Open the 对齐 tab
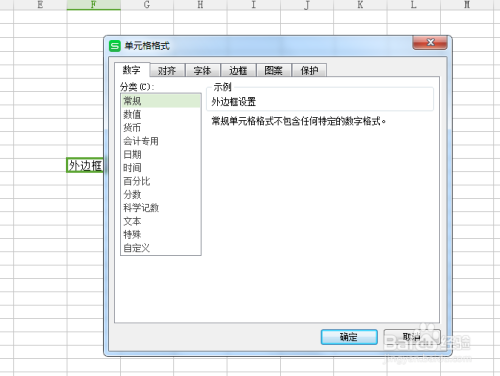 pyautogui.click(x=167, y=71)
